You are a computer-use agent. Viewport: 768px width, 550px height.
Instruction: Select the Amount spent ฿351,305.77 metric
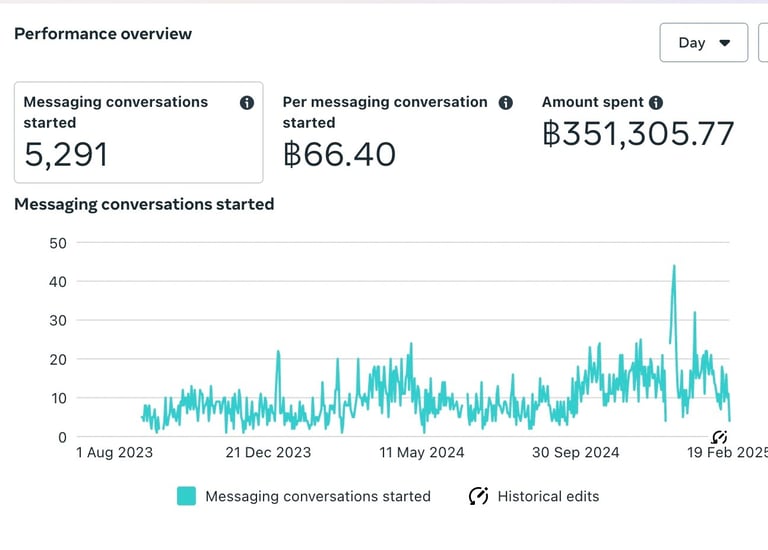pyautogui.click(x=638, y=132)
